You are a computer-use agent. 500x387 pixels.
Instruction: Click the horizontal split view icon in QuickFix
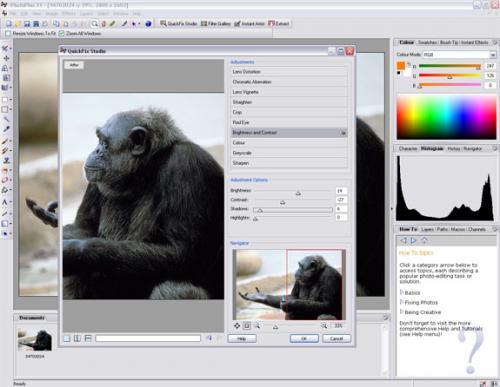tap(88, 338)
